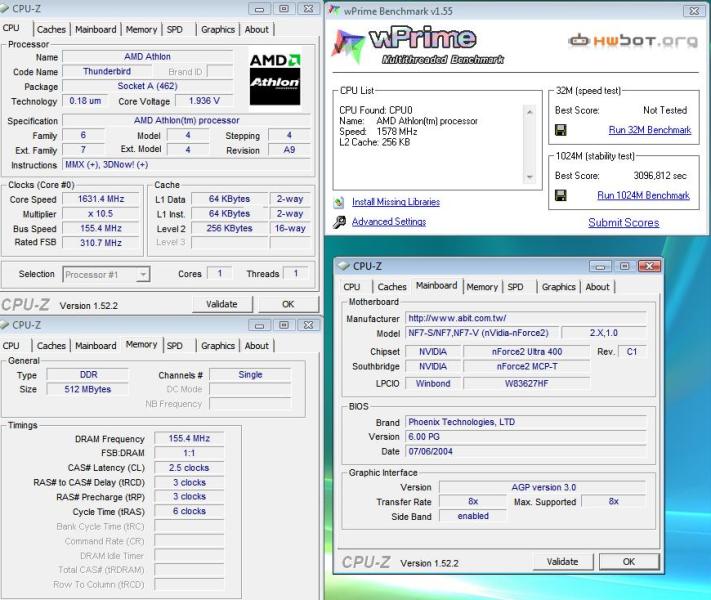
Task: Minimize the CPU-Z Mainboard window
Action: [x=600, y=266]
